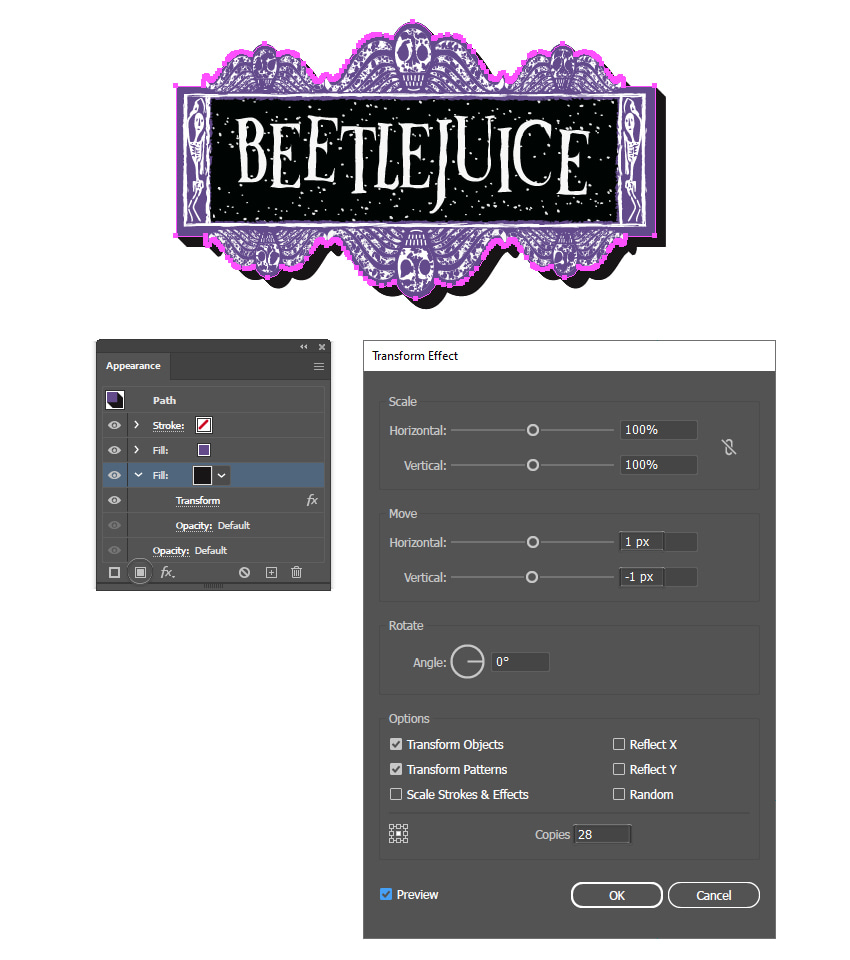Open the Appearance panel hamburger menu
The width and height of the screenshot is (850, 960).
point(318,366)
